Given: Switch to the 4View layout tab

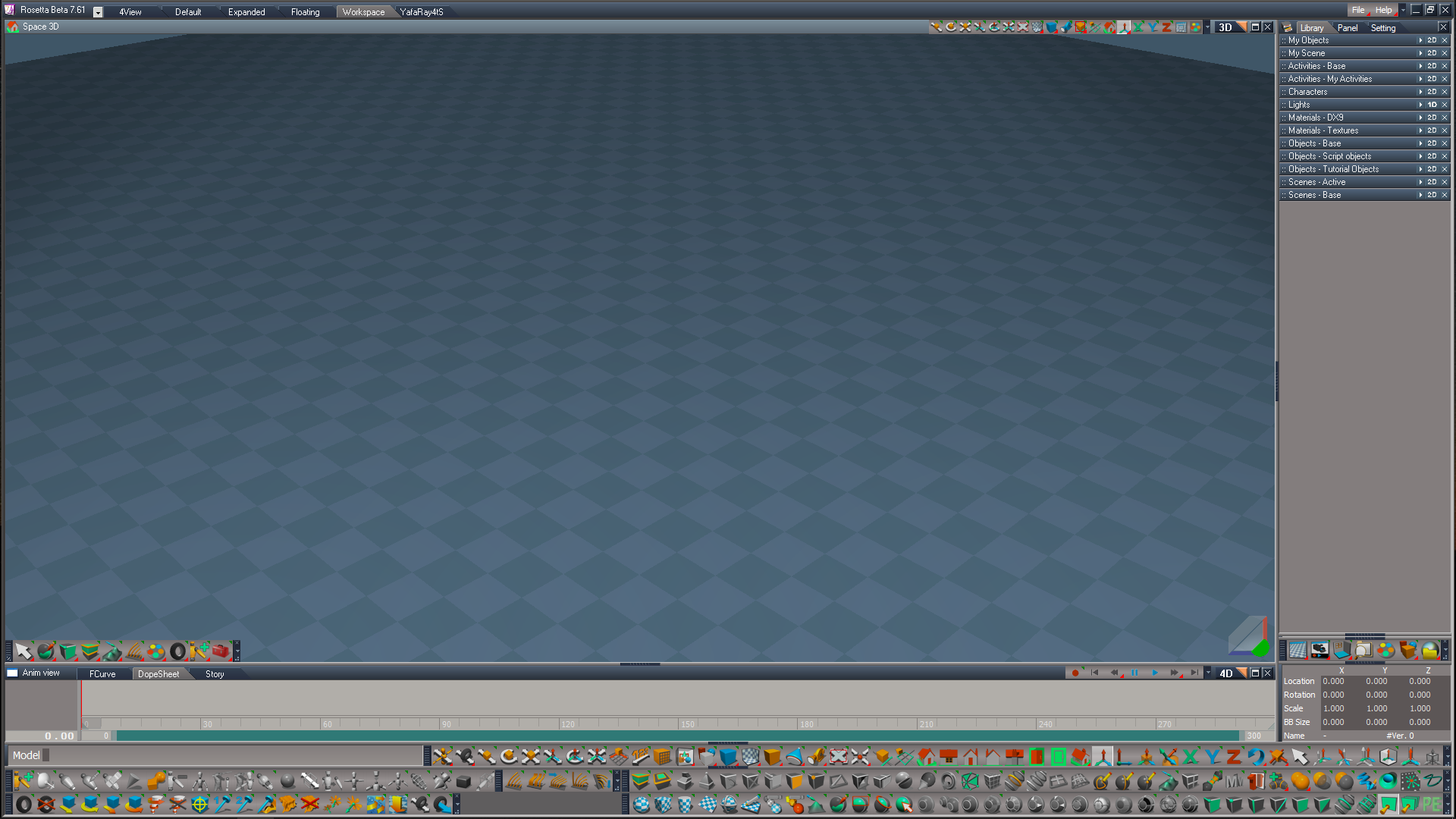Looking at the screenshot, I should coord(130,12).
